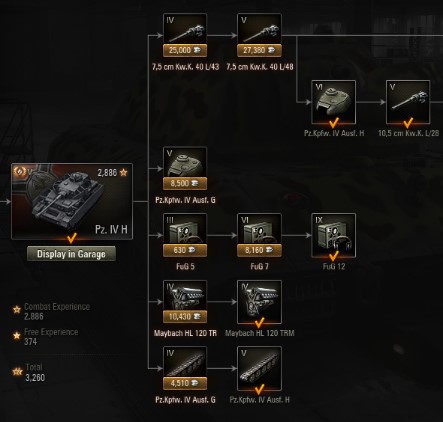Click the Maybach HL 120 TRM engine icon
This screenshot has width=443, height=422.
259,302
